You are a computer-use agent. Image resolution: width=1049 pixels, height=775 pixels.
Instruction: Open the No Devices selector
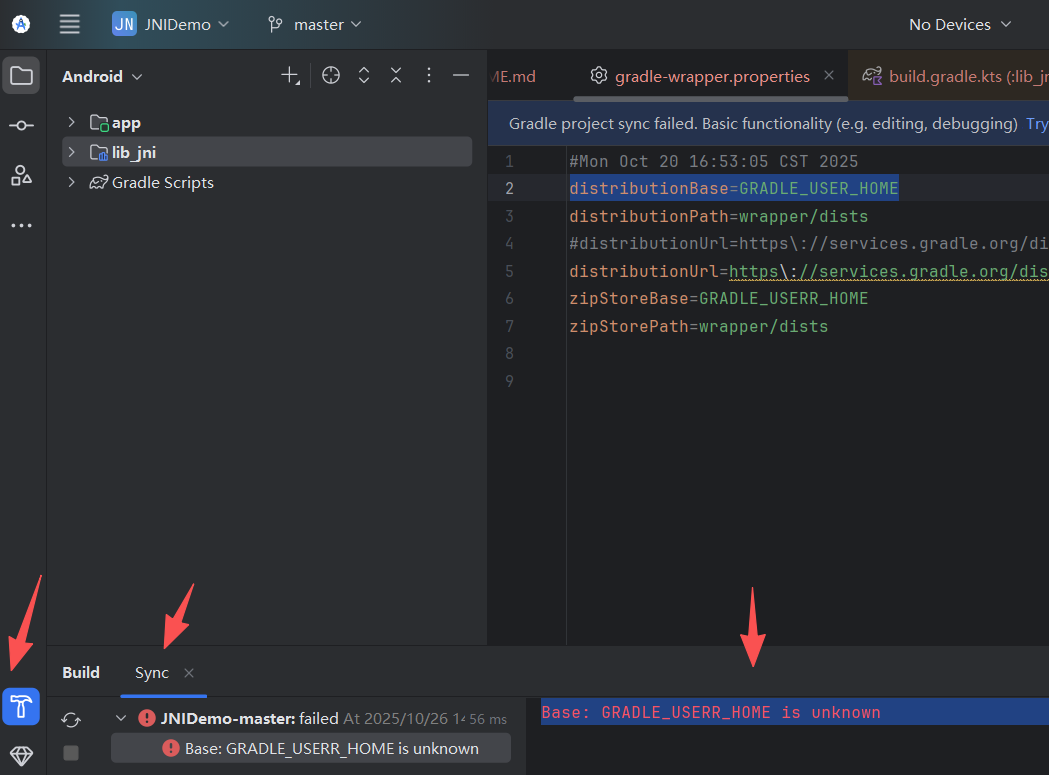pos(959,24)
